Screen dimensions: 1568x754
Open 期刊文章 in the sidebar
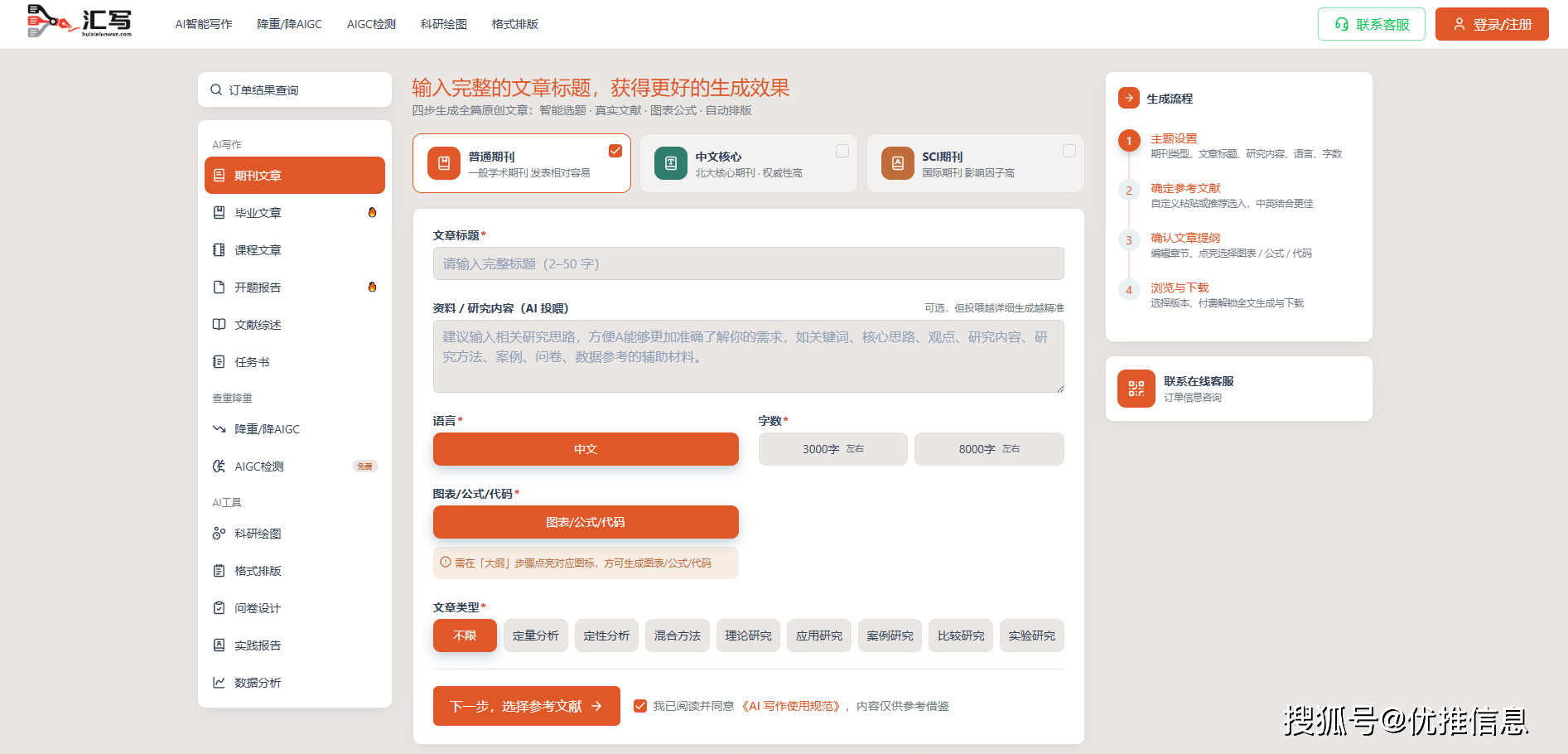click(x=295, y=176)
